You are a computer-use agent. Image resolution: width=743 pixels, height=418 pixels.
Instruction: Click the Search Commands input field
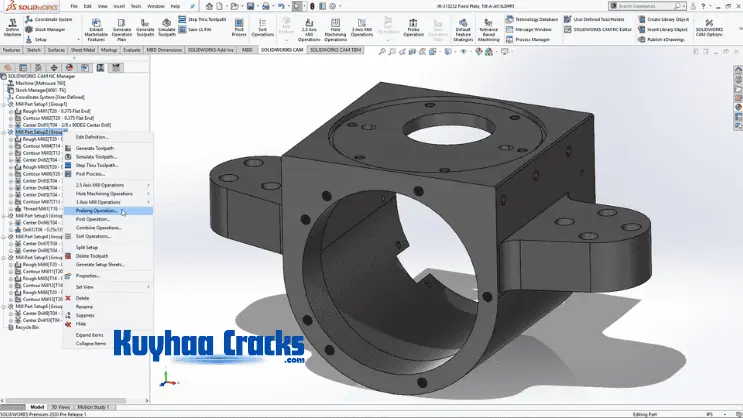pos(646,5)
